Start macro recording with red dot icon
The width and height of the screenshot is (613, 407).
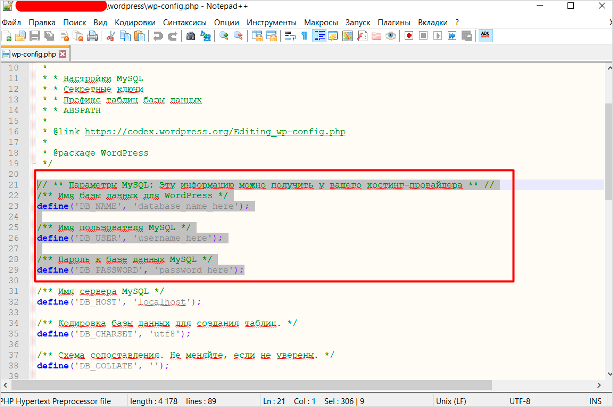coord(408,35)
